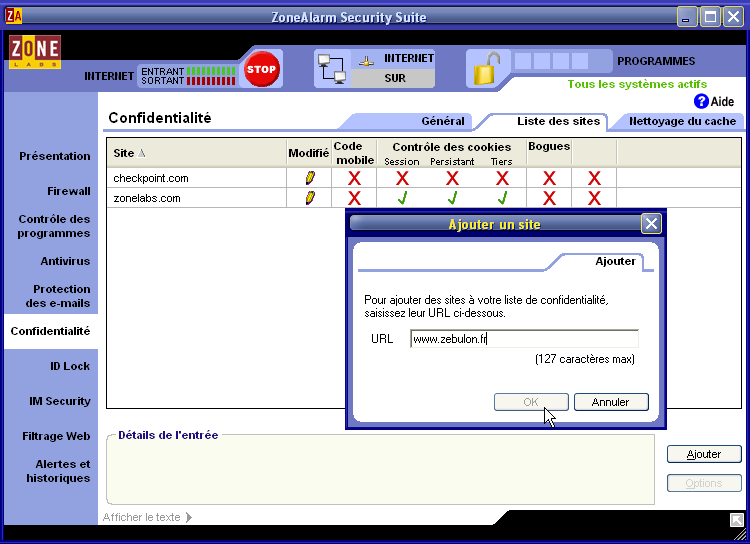Toggle Bogues X for zonelabs.com

(549, 198)
